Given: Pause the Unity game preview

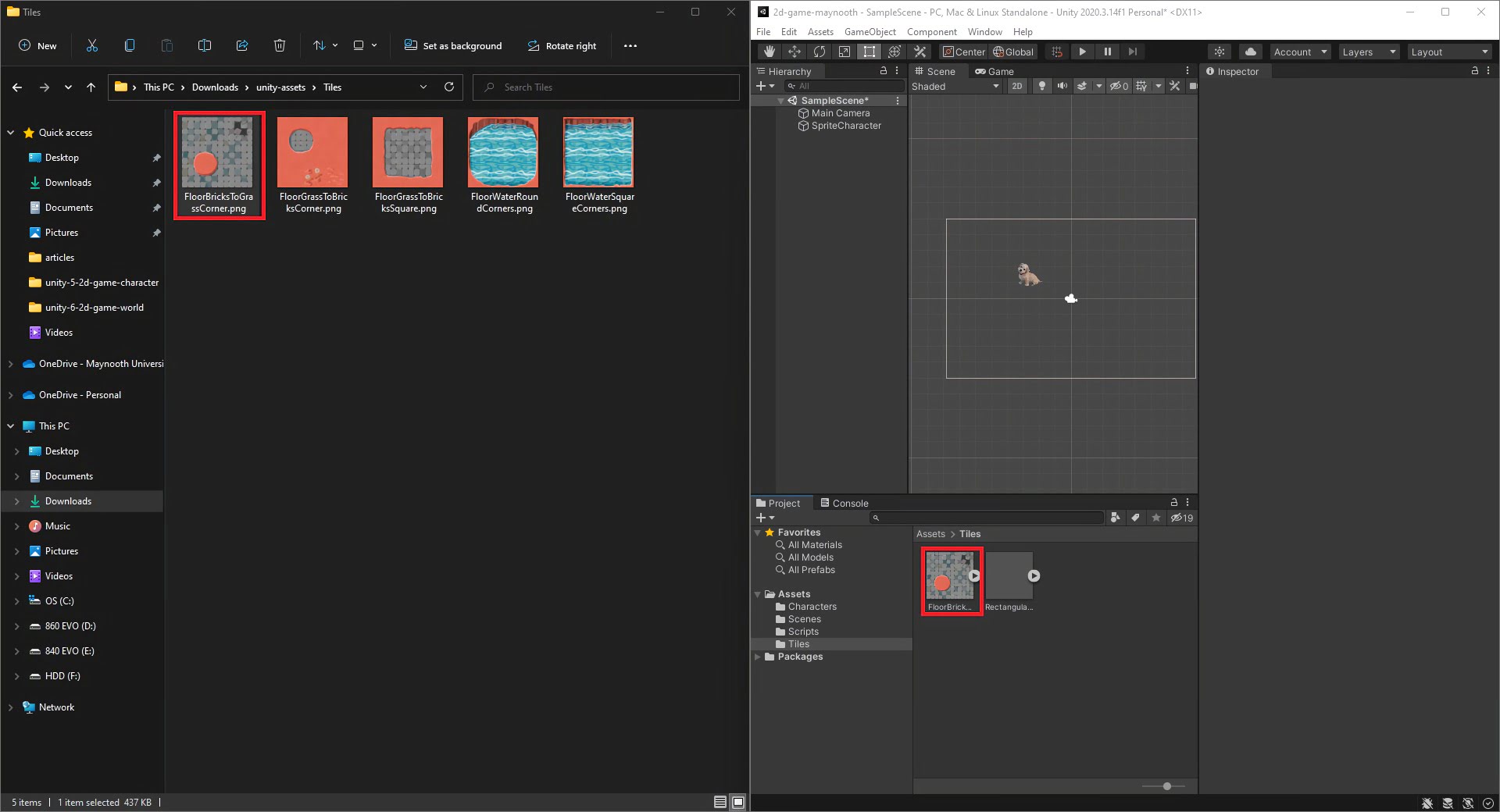Looking at the screenshot, I should (1107, 52).
